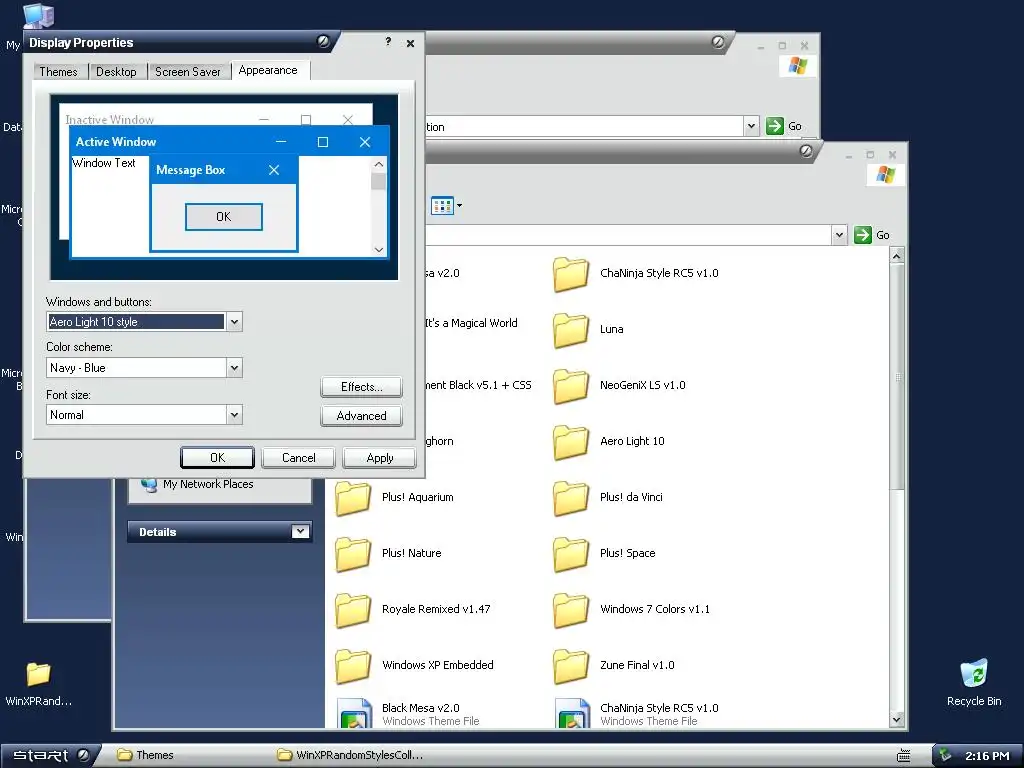Click the front explorer window's scroll up arrow
Image resolution: width=1024 pixels, height=768 pixels.
(897, 257)
